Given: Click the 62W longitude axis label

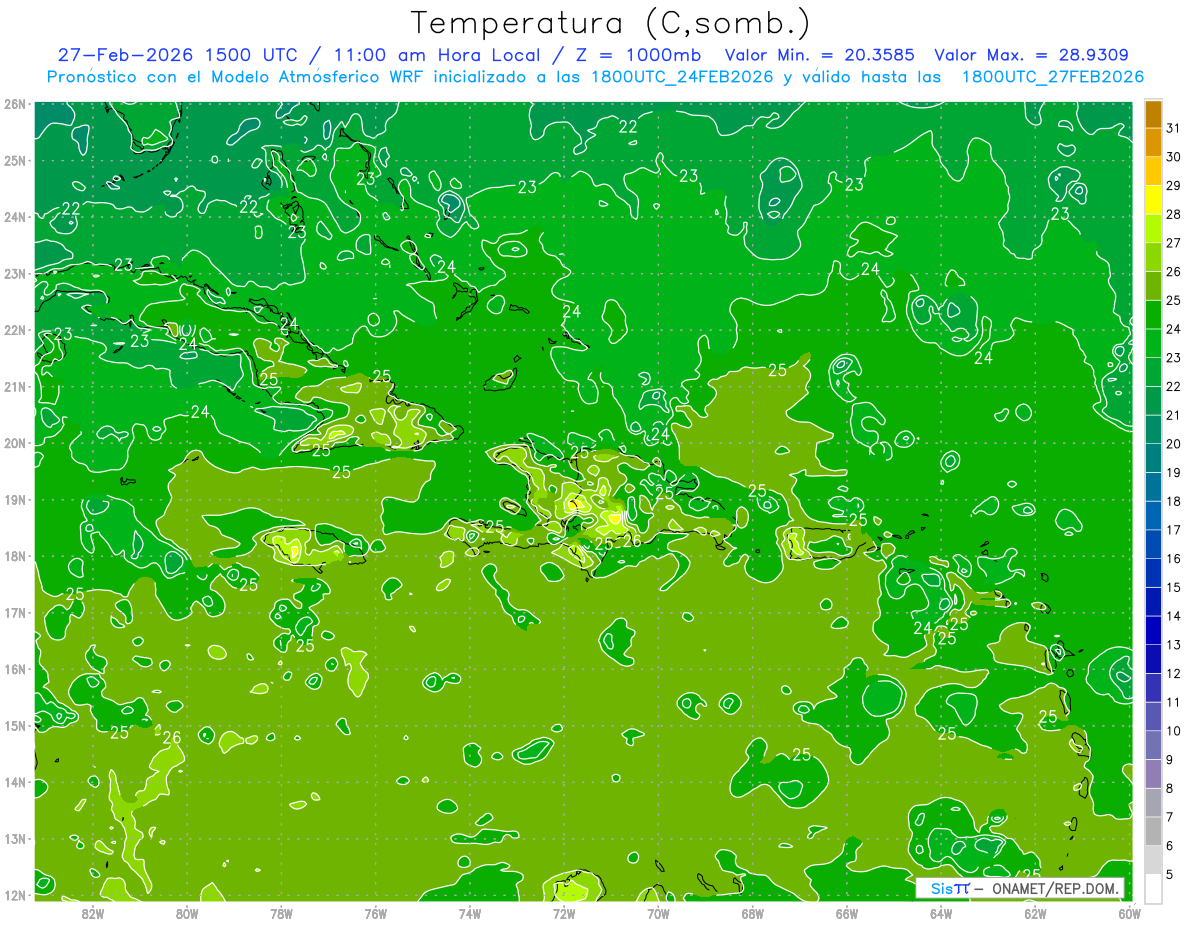Looking at the screenshot, I should click(x=1035, y=913).
